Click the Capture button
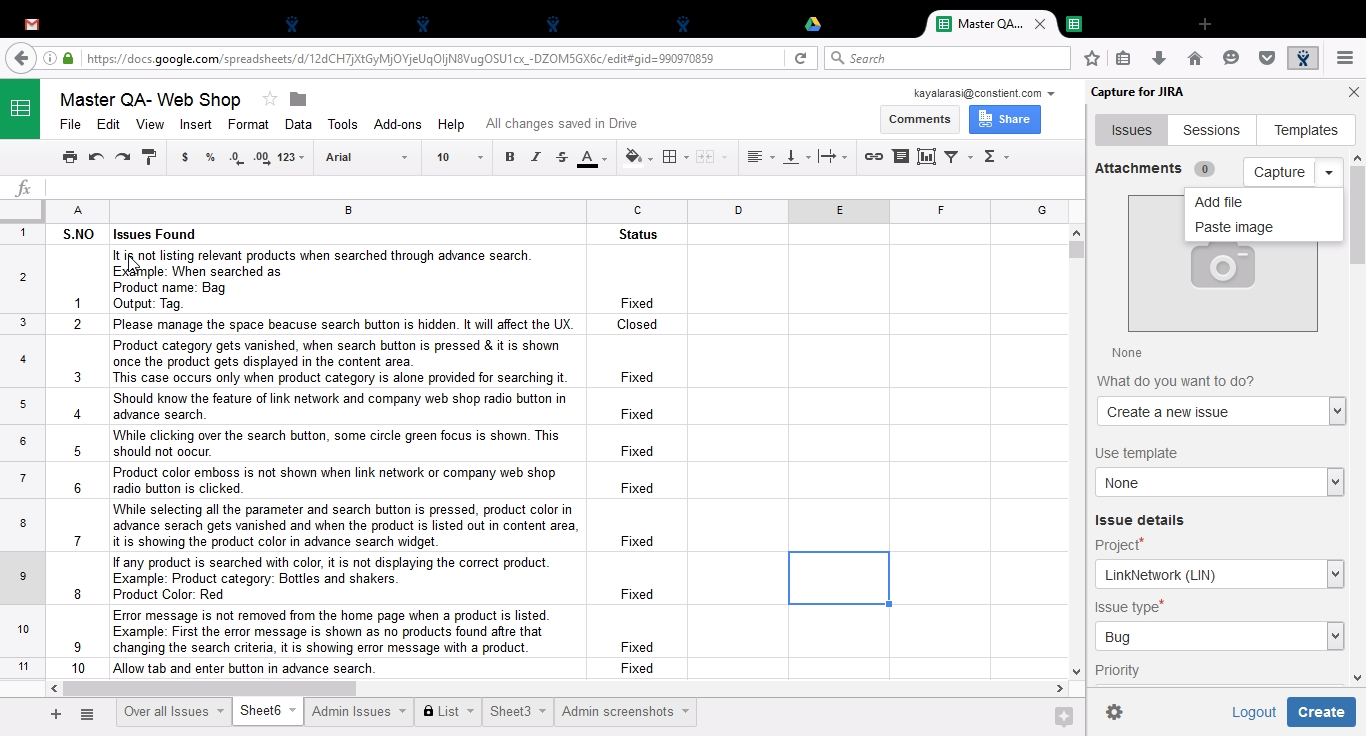The width and height of the screenshot is (1366, 736). (x=1279, y=172)
